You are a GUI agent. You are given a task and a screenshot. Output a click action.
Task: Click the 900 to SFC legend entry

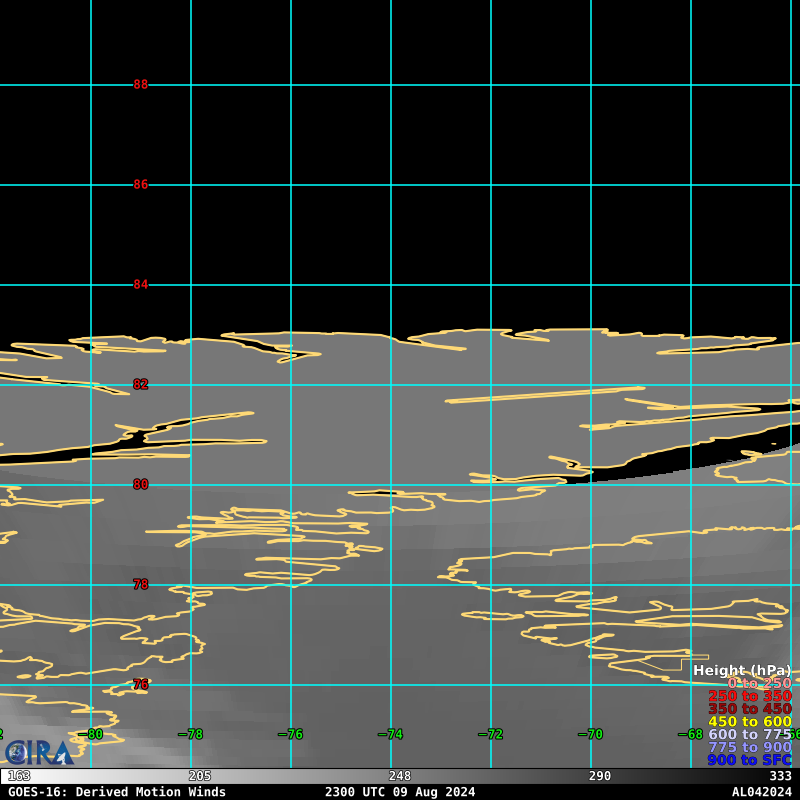tap(749, 760)
